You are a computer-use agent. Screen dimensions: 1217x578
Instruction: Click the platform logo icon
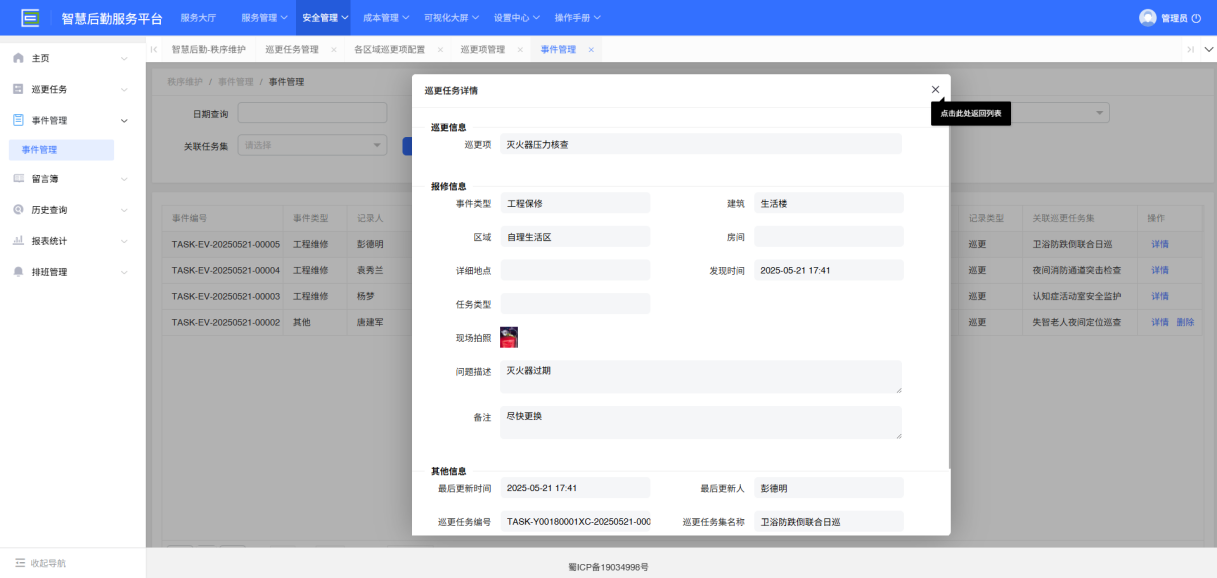click(x=30, y=18)
